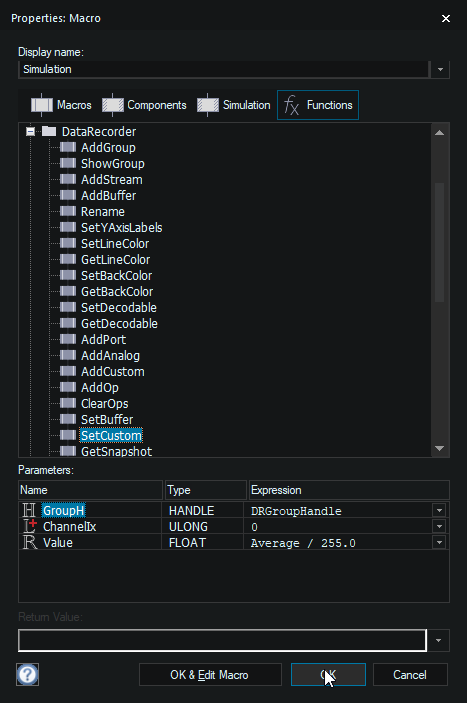Click the SetDecodable function icon
Screen dimensions: 467x703
click(x=68, y=307)
